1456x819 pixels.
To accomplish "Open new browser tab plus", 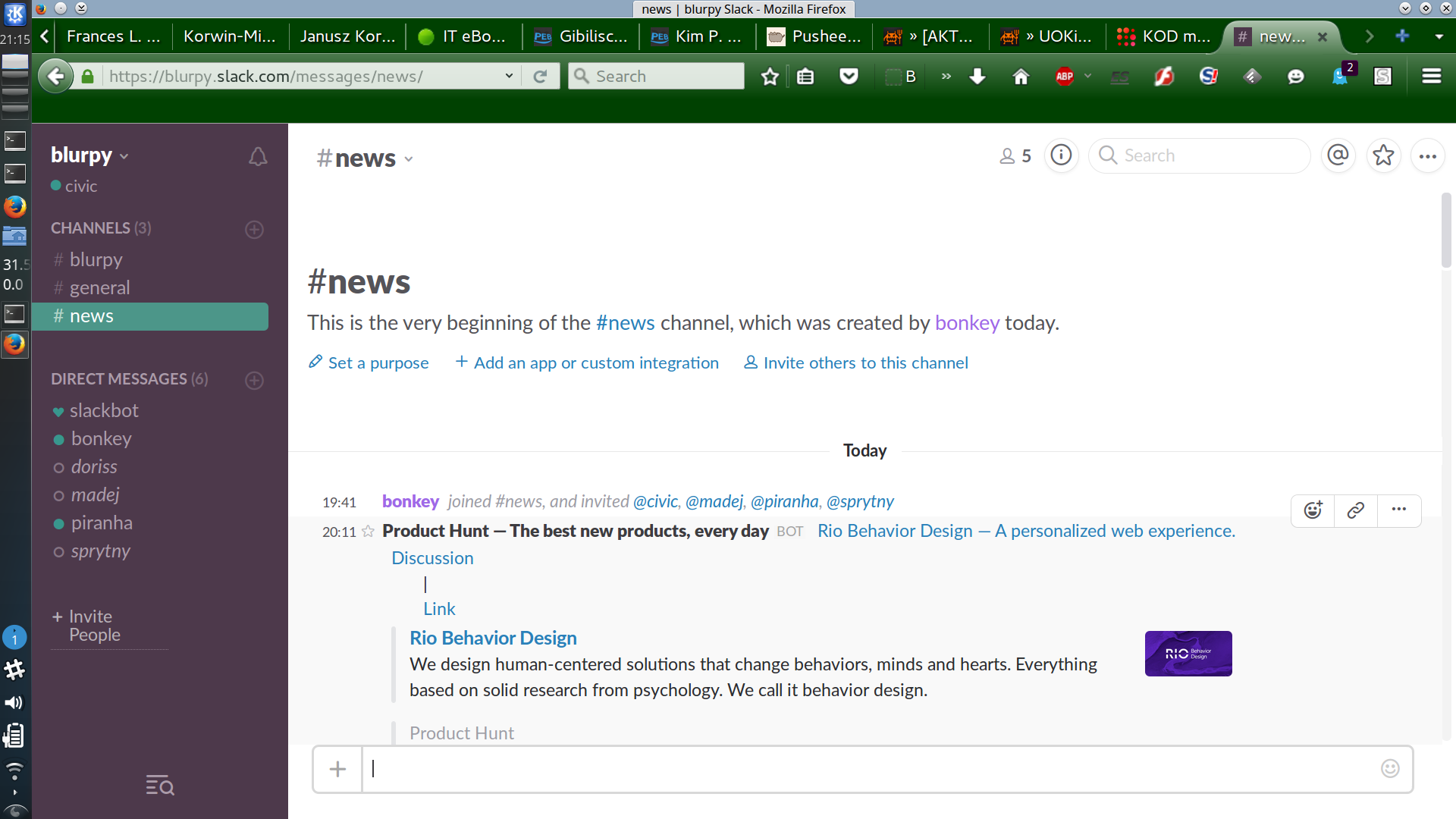I will (x=1402, y=36).
